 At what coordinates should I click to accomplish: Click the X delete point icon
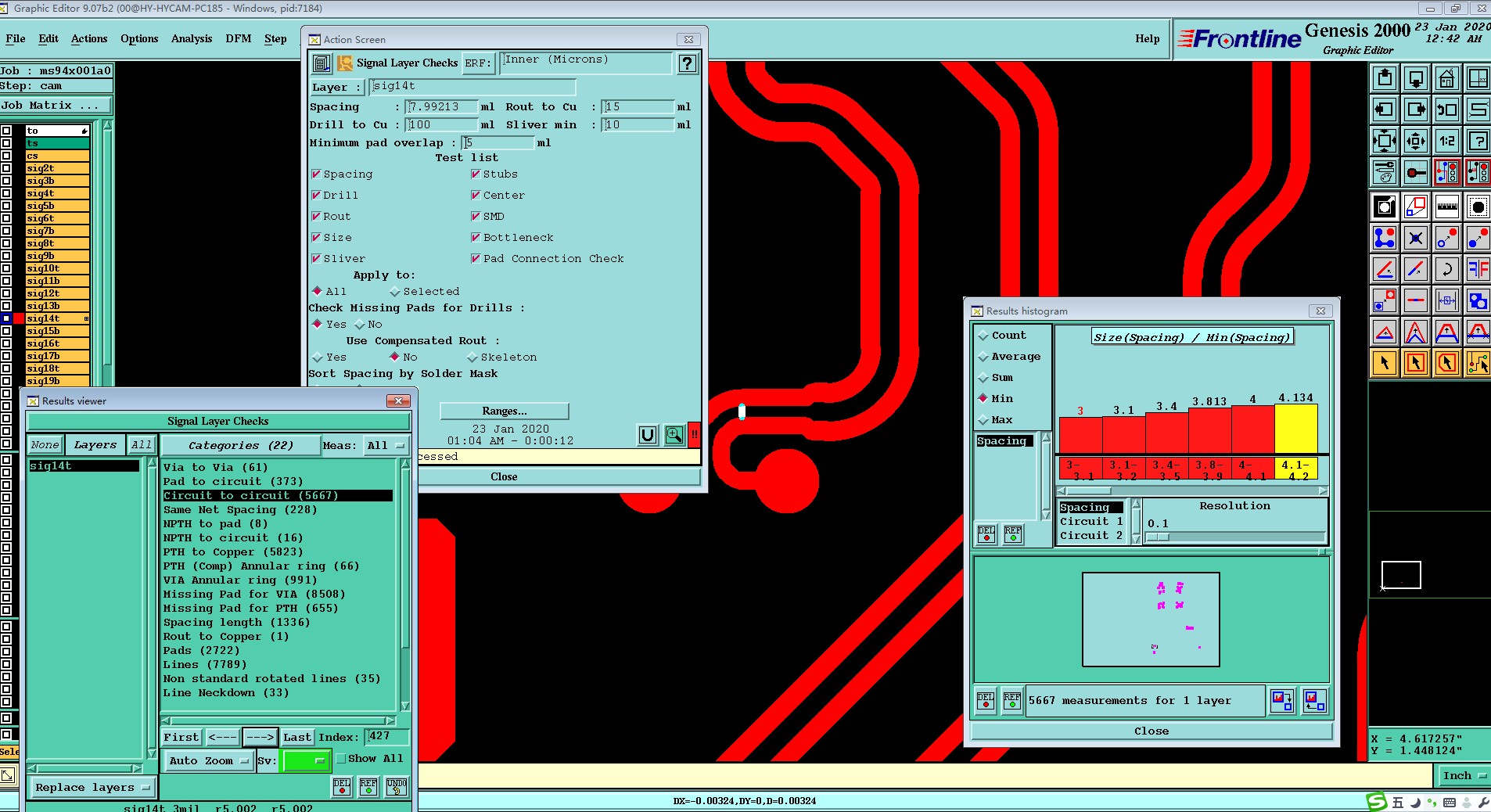(x=1416, y=238)
